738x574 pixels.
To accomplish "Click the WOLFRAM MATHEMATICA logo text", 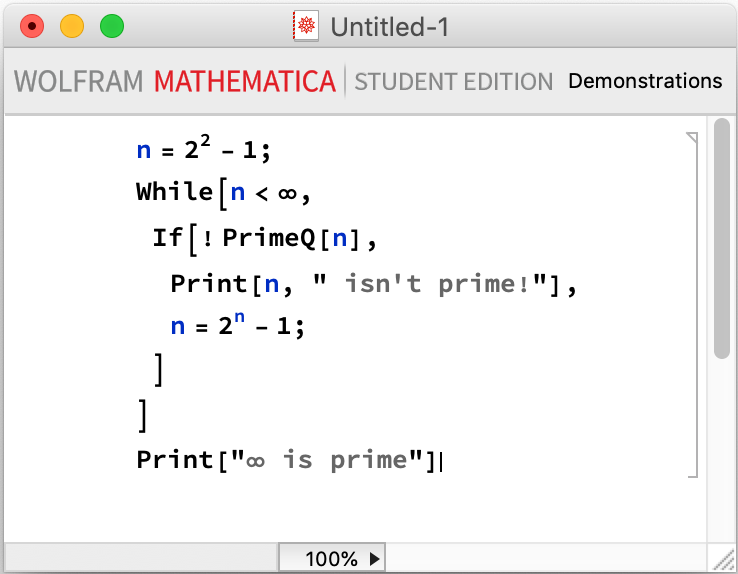I will (x=175, y=81).
